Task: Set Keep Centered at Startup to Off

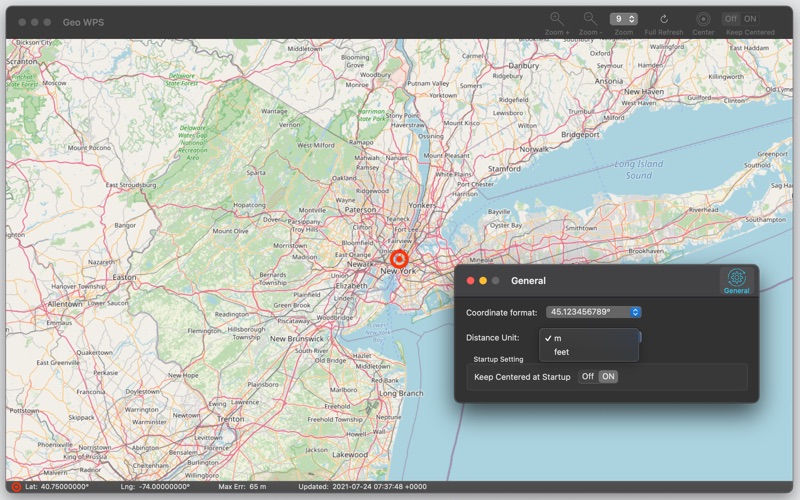Action: click(x=588, y=377)
